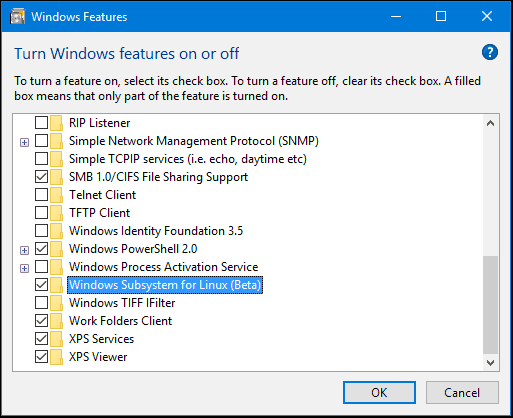Select the XPS Services list item

point(101,339)
